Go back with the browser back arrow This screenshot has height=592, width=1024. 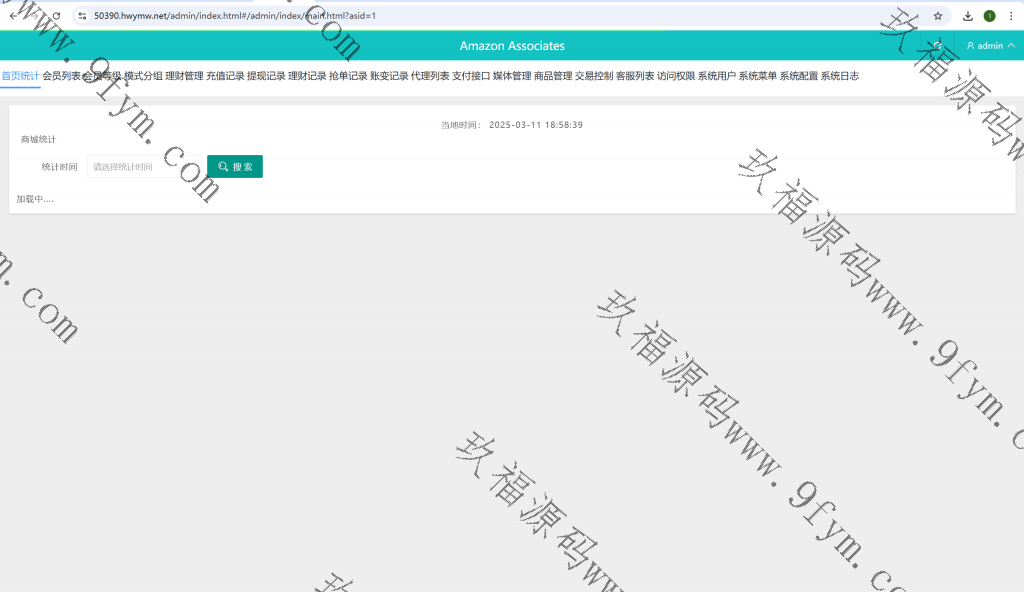coord(12,16)
